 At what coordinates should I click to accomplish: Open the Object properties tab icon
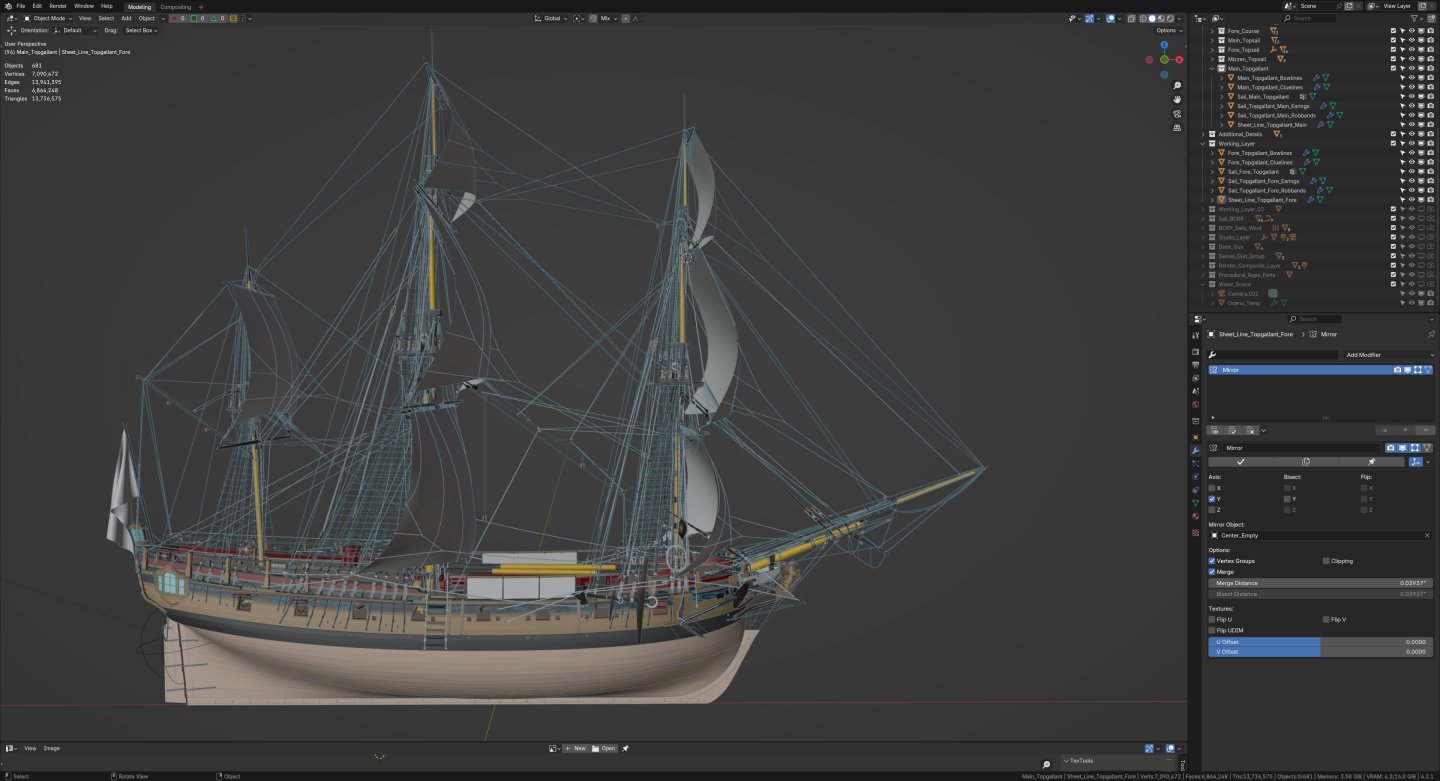(1195, 437)
